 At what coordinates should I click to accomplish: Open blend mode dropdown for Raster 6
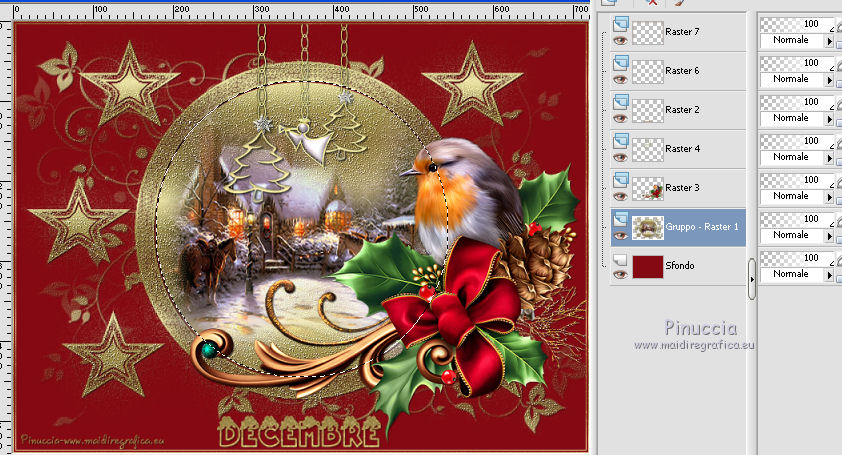pyautogui.click(x=829, y=80)
